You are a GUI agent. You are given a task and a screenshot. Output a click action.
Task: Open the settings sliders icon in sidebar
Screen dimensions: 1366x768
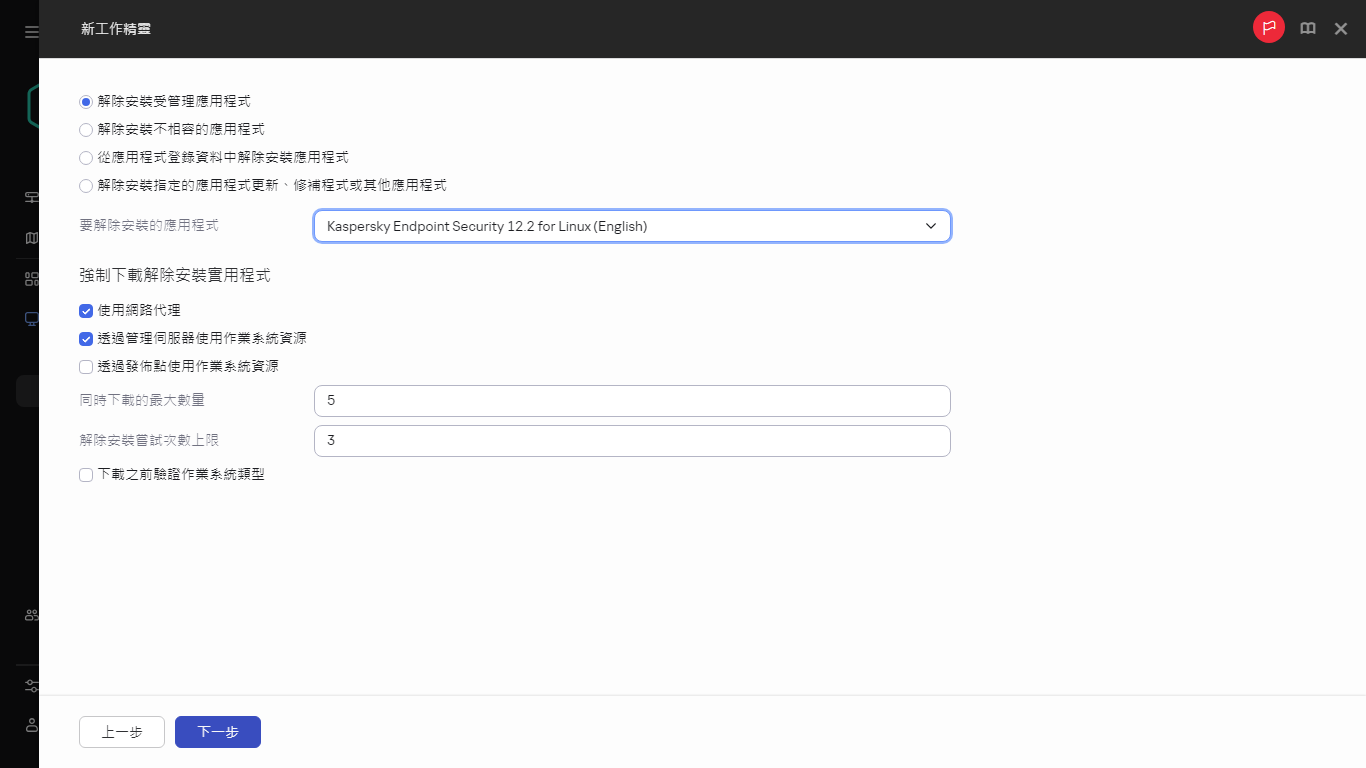31,686
